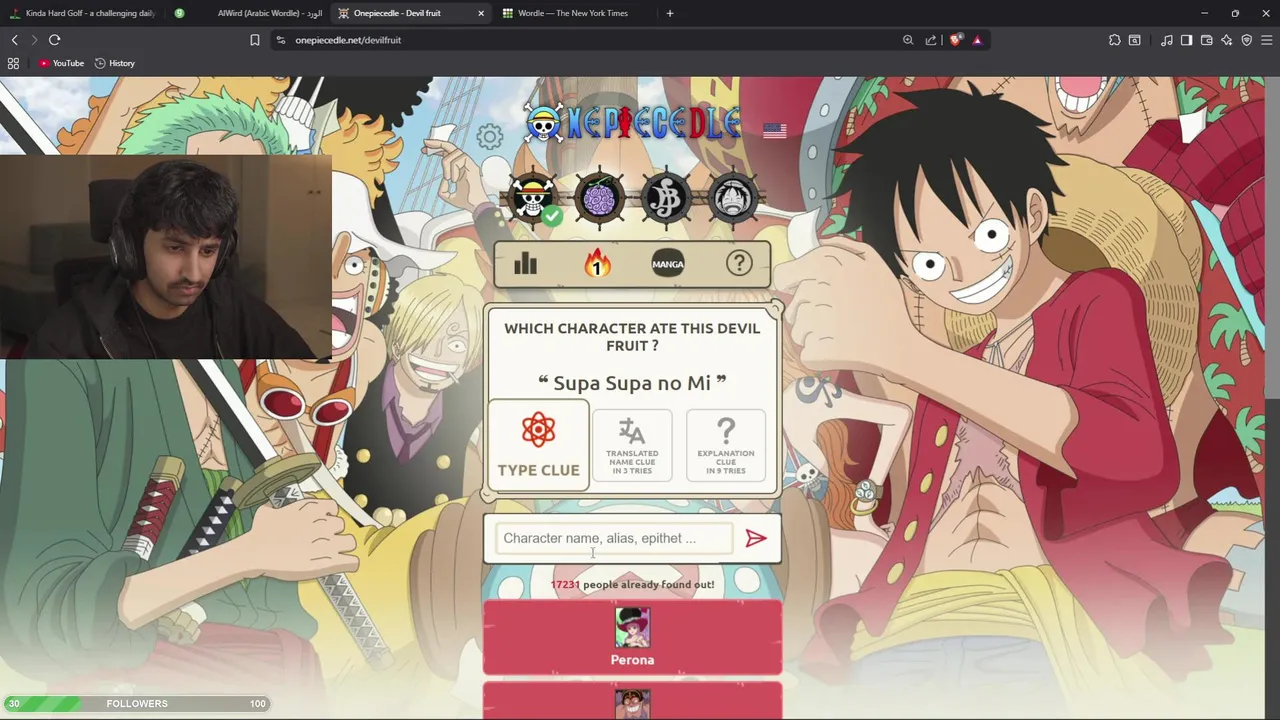This screenshot has width=1280, height=720.
Task: Open the YouTube bookmark
Action: point(61,63)
